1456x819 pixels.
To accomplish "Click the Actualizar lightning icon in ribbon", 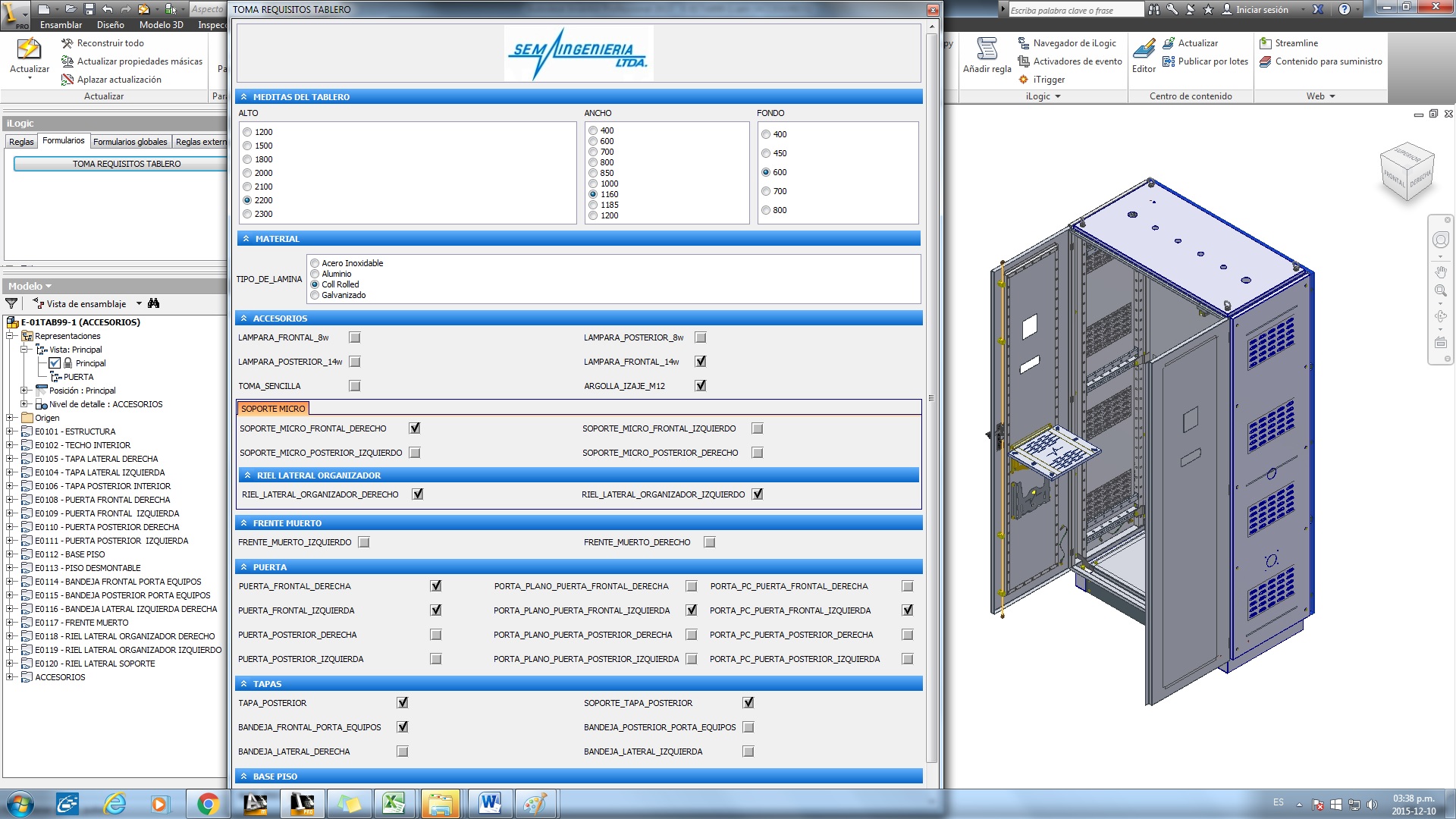I will tap(29, 49).
